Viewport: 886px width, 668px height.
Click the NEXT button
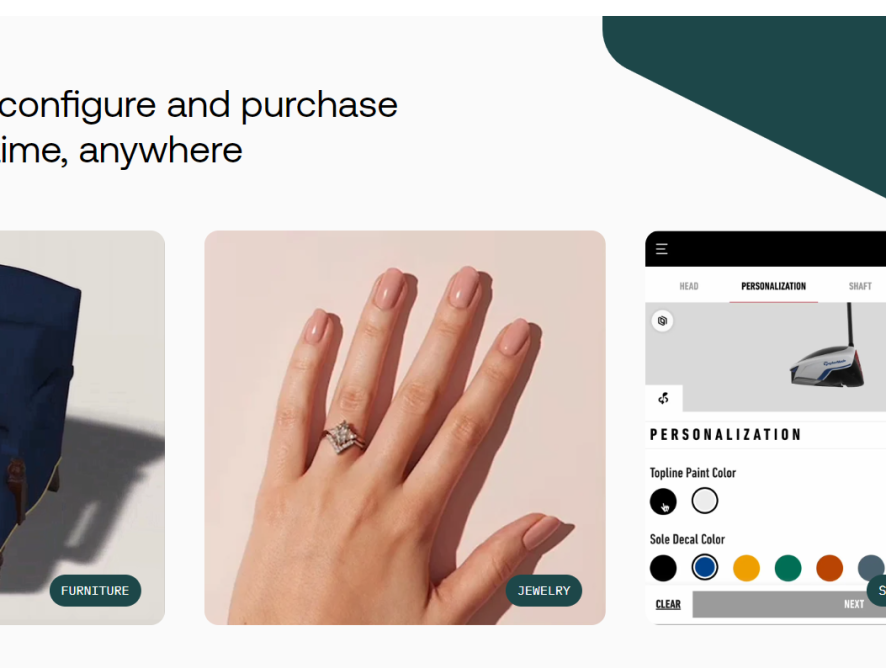789,604
